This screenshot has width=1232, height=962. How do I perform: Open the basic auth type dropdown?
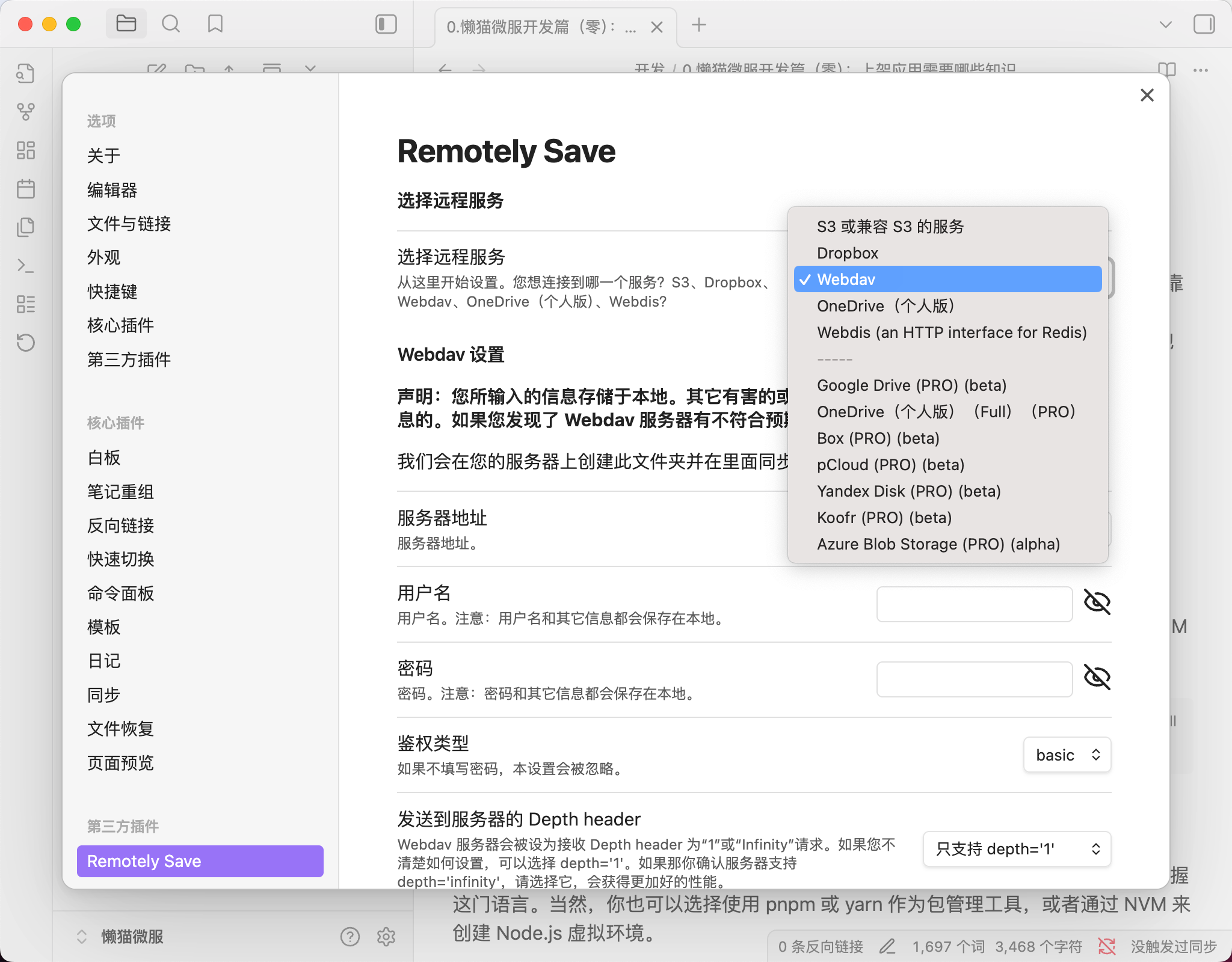tap(1067, 755)
